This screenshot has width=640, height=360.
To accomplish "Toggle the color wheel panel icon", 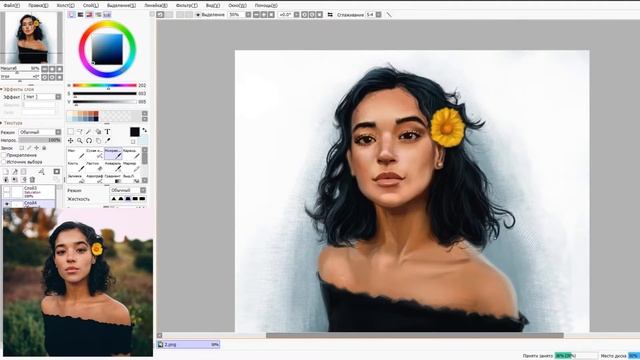I will coord(72,15).
